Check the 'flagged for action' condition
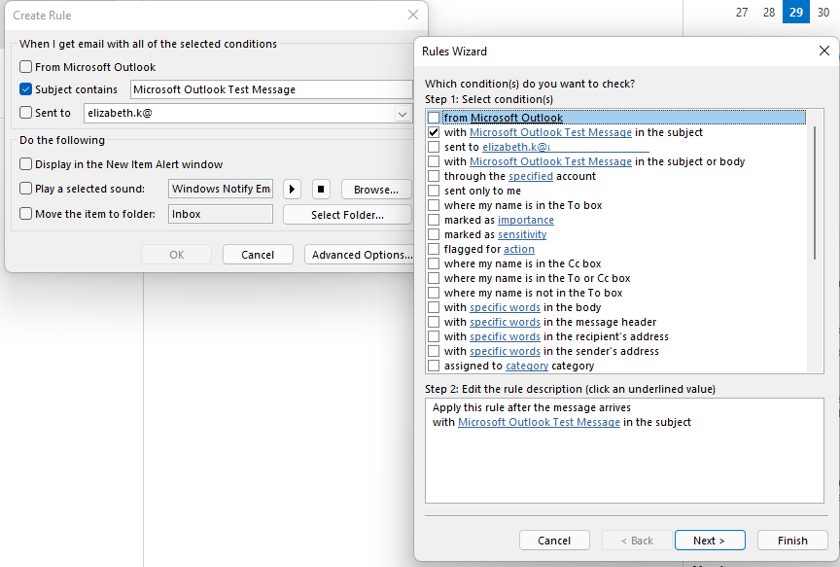 pos(434,249)
